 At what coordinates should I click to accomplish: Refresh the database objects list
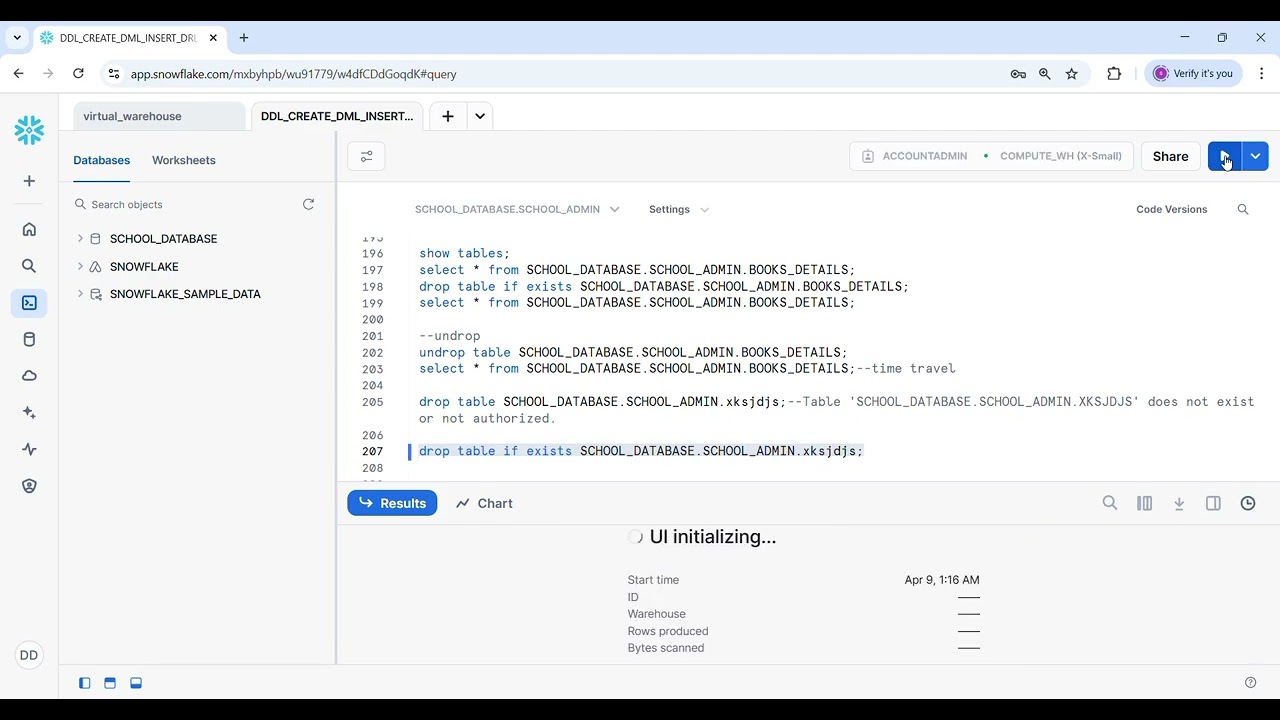[x=308, y=204]
